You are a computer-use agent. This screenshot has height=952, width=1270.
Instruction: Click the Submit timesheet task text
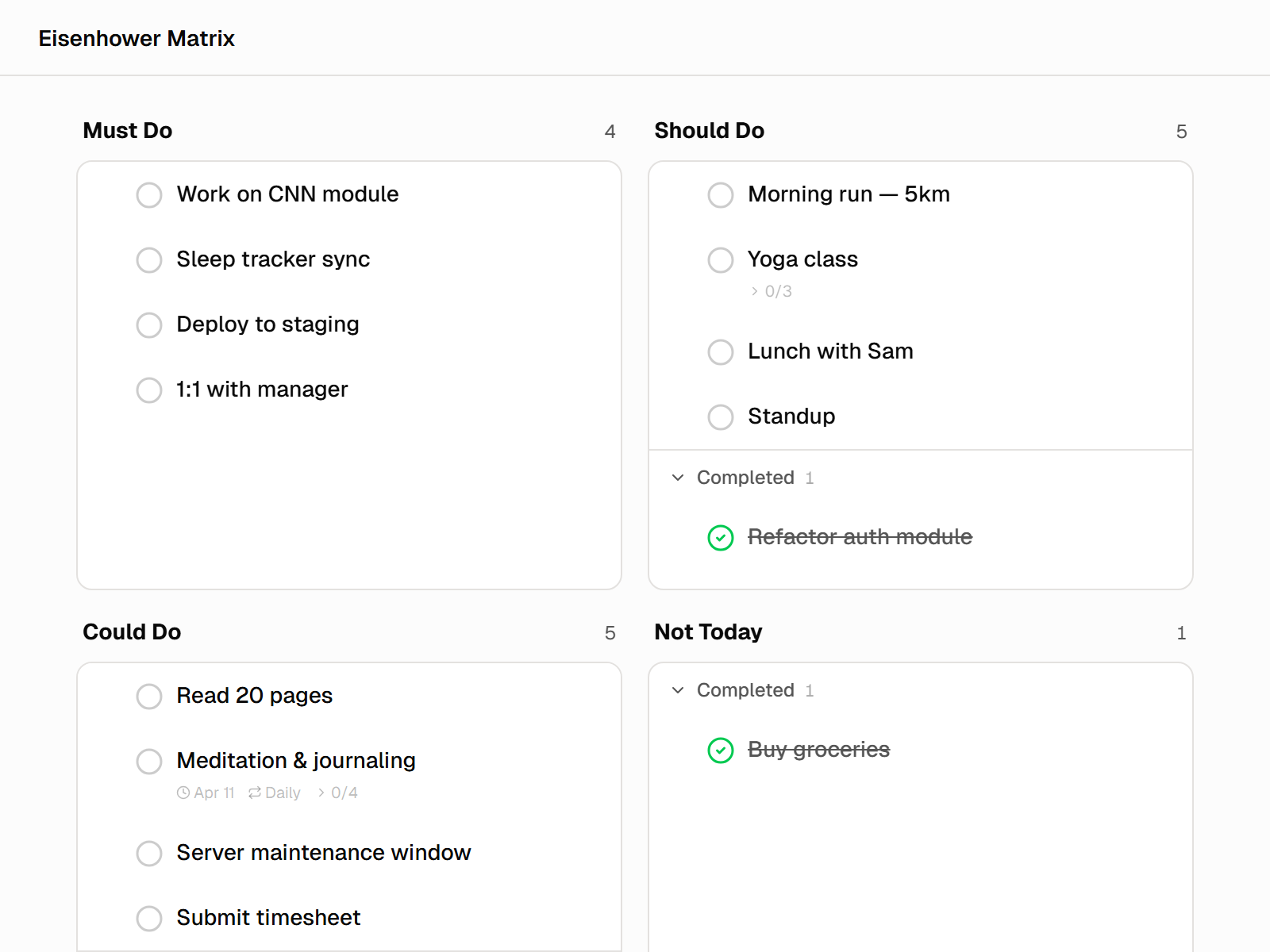coord(268,917)
